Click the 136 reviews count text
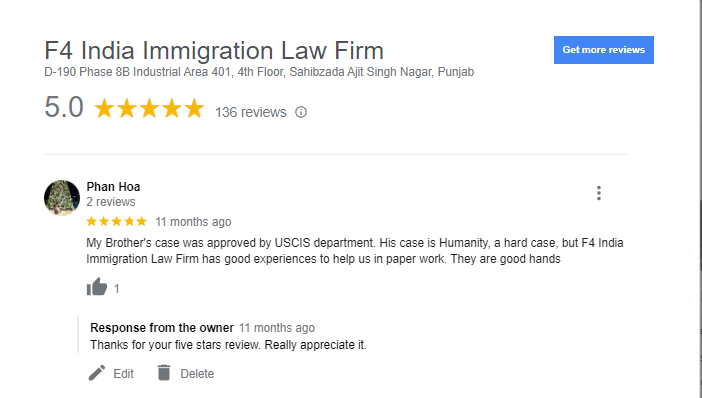The image size is (702, 398). [x=251, y=112]
